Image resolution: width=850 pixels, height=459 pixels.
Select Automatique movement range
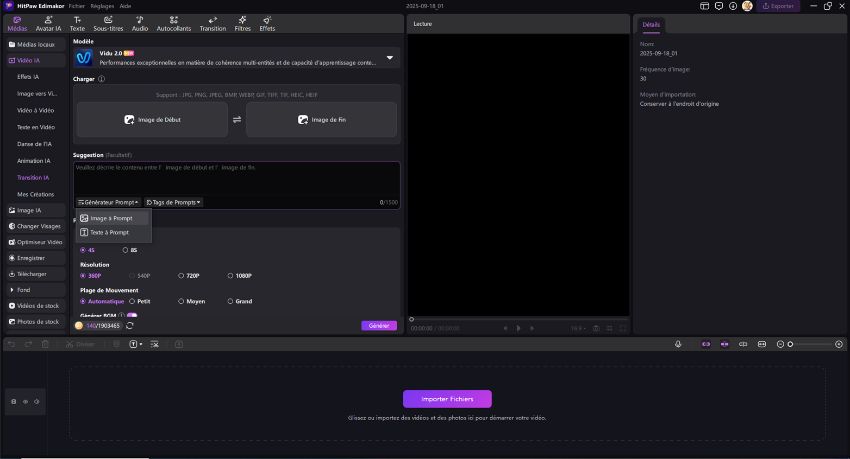point(102,301)
